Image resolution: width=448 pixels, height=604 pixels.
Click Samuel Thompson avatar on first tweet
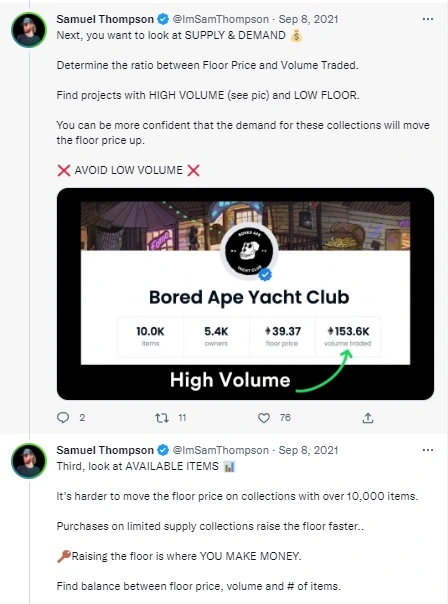tap(29, 30)
